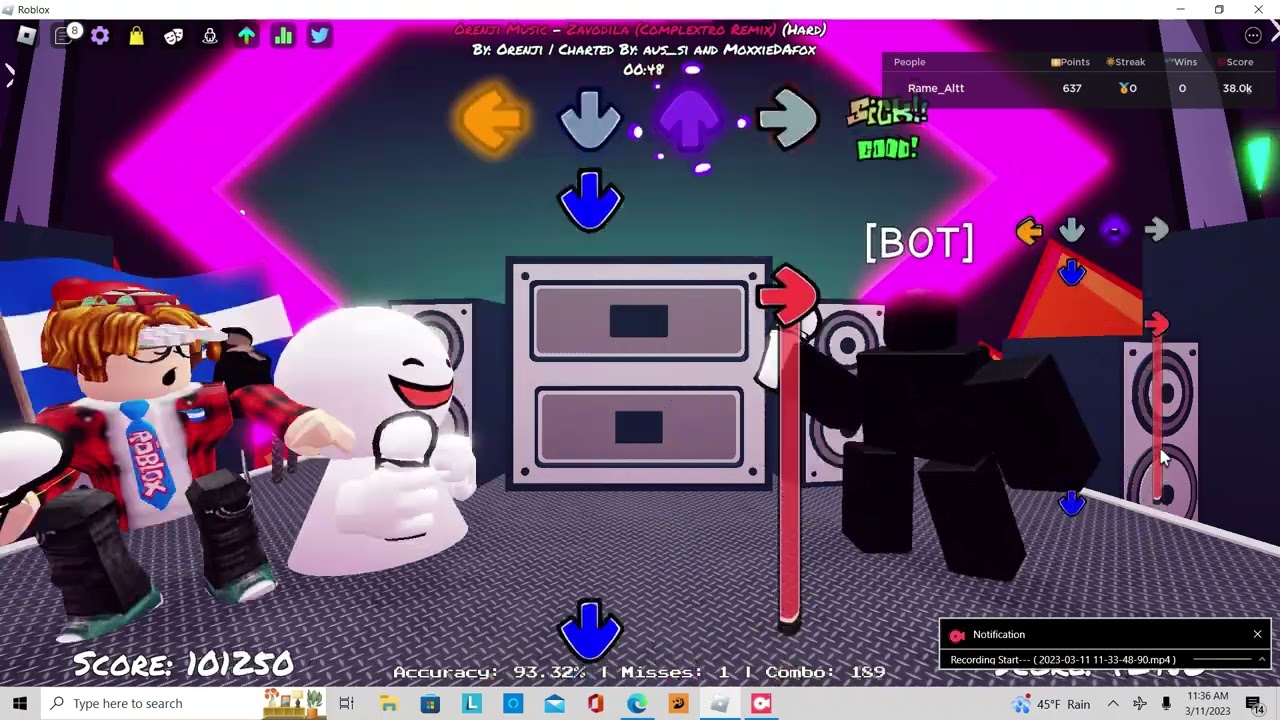Open the teal L app on the taskbar

click(471, 704)
